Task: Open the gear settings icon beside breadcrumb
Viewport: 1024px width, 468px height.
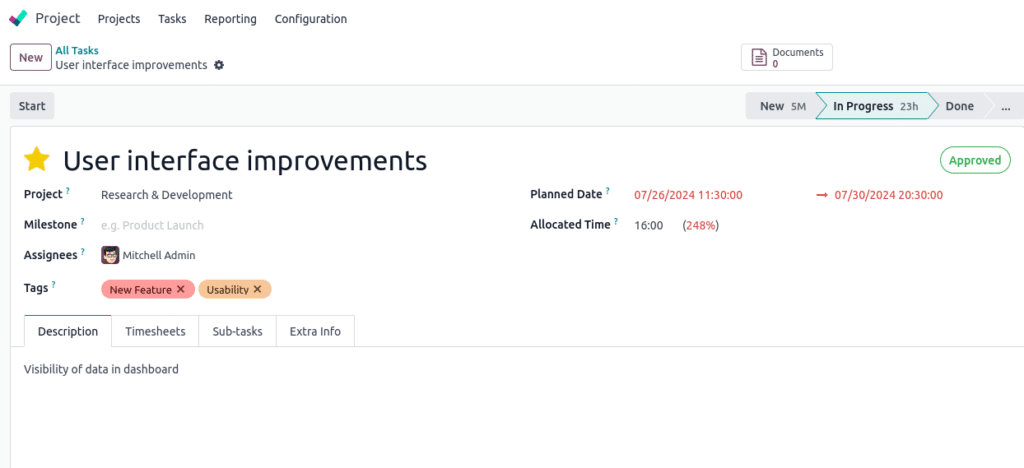Action: 219,65
